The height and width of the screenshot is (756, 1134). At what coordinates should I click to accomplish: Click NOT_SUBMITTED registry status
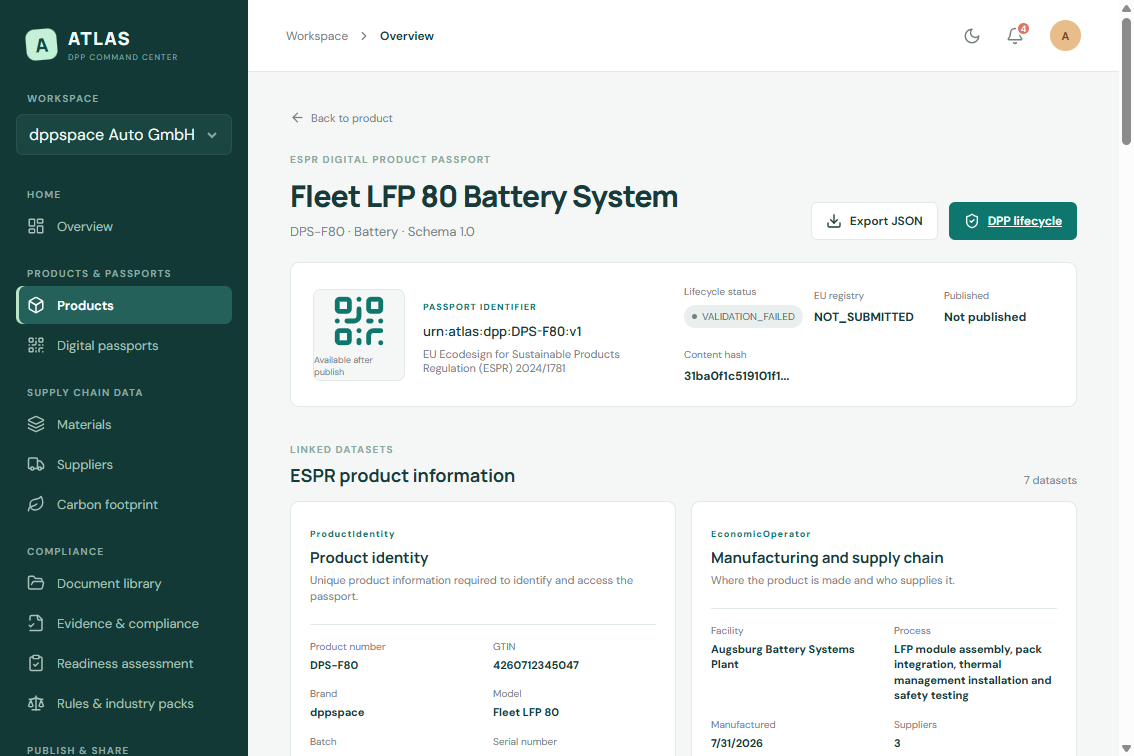(x=864, y=317)
